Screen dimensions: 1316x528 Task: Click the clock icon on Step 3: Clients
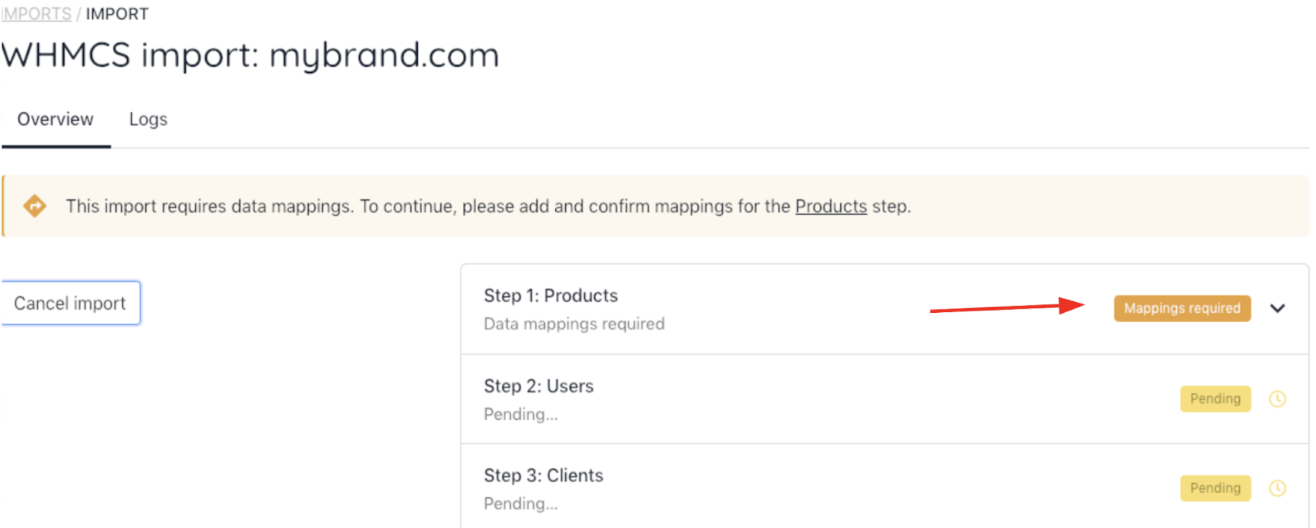coord(1277,489)
